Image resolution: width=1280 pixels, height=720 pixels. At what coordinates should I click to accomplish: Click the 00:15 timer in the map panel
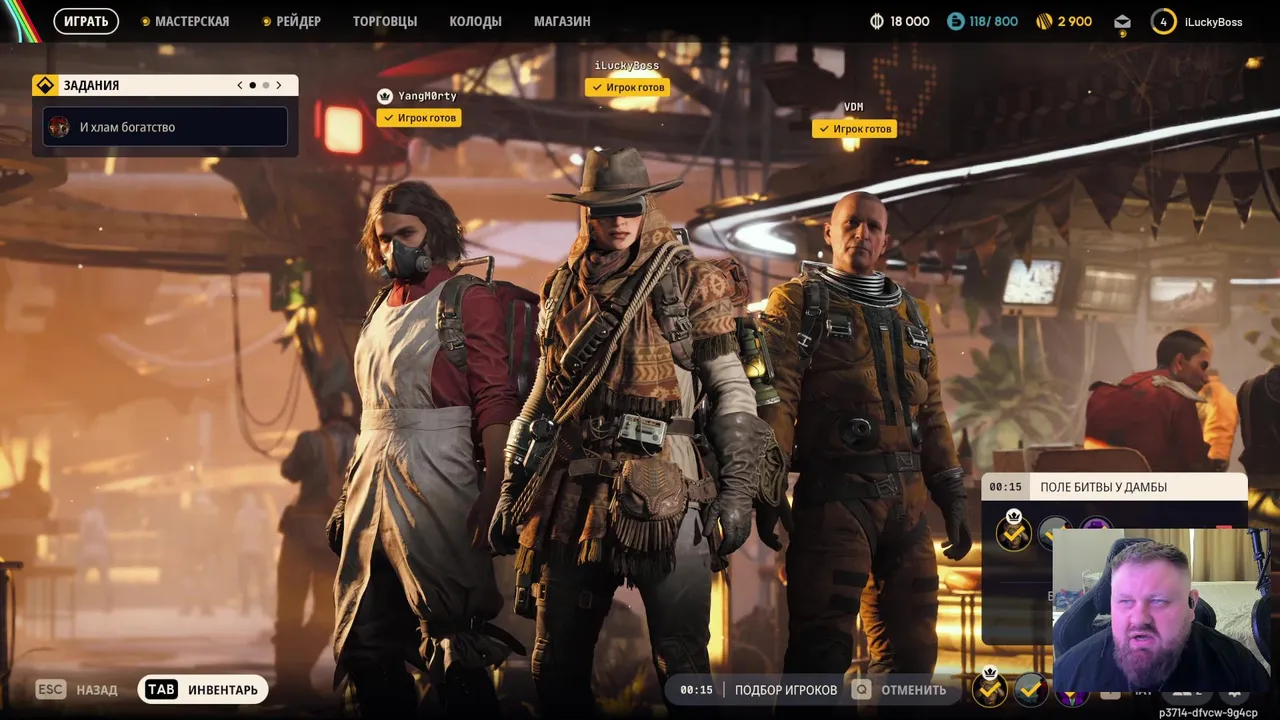point(1005,487)
